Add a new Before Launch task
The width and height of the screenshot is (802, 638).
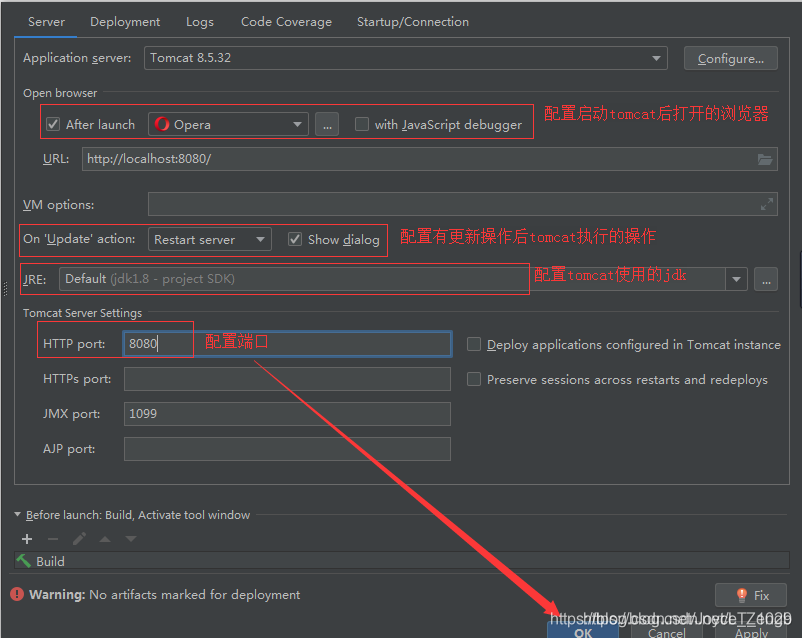(26, 539)
